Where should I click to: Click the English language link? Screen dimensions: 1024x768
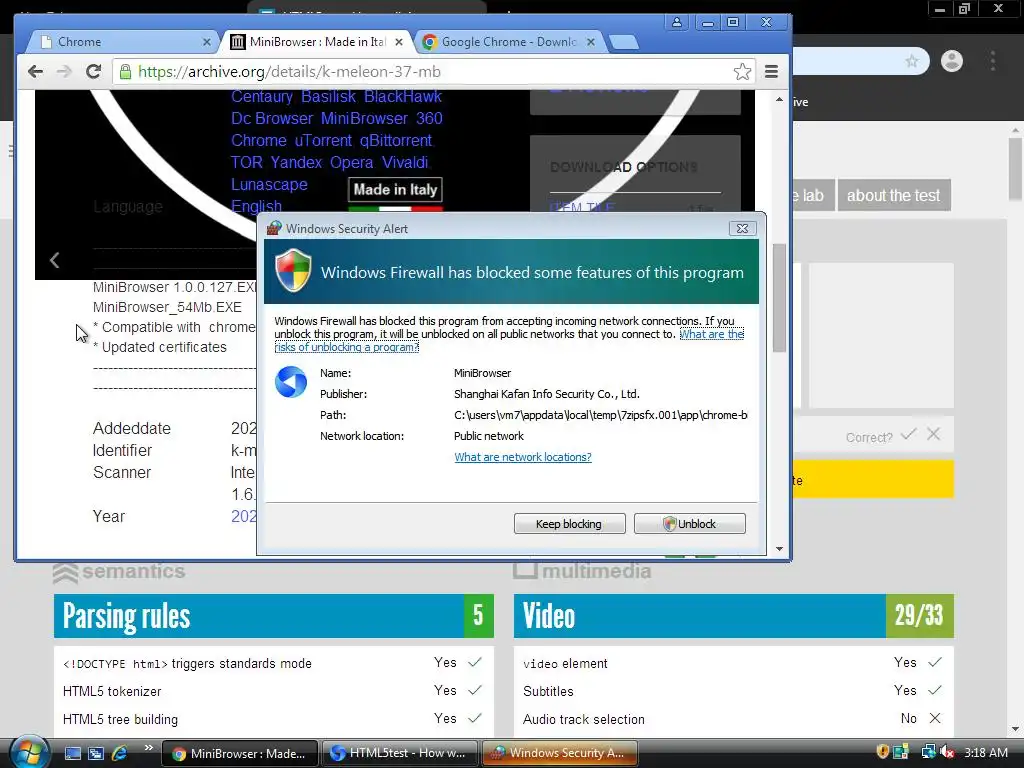257,206
